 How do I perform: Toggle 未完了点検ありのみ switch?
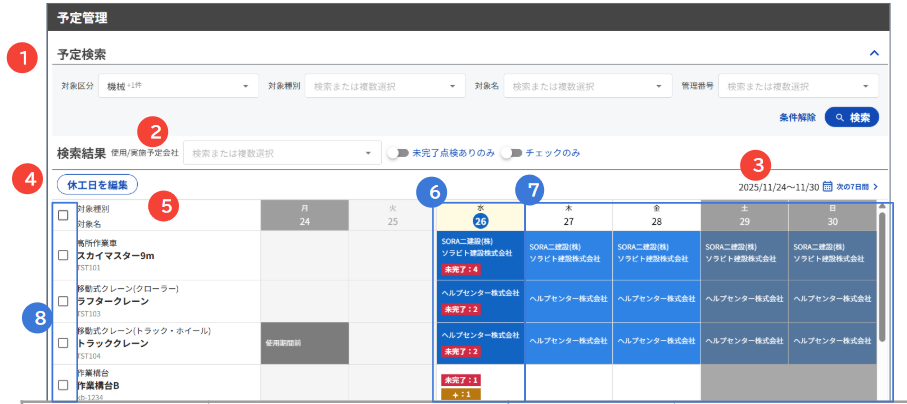[399, 153]
